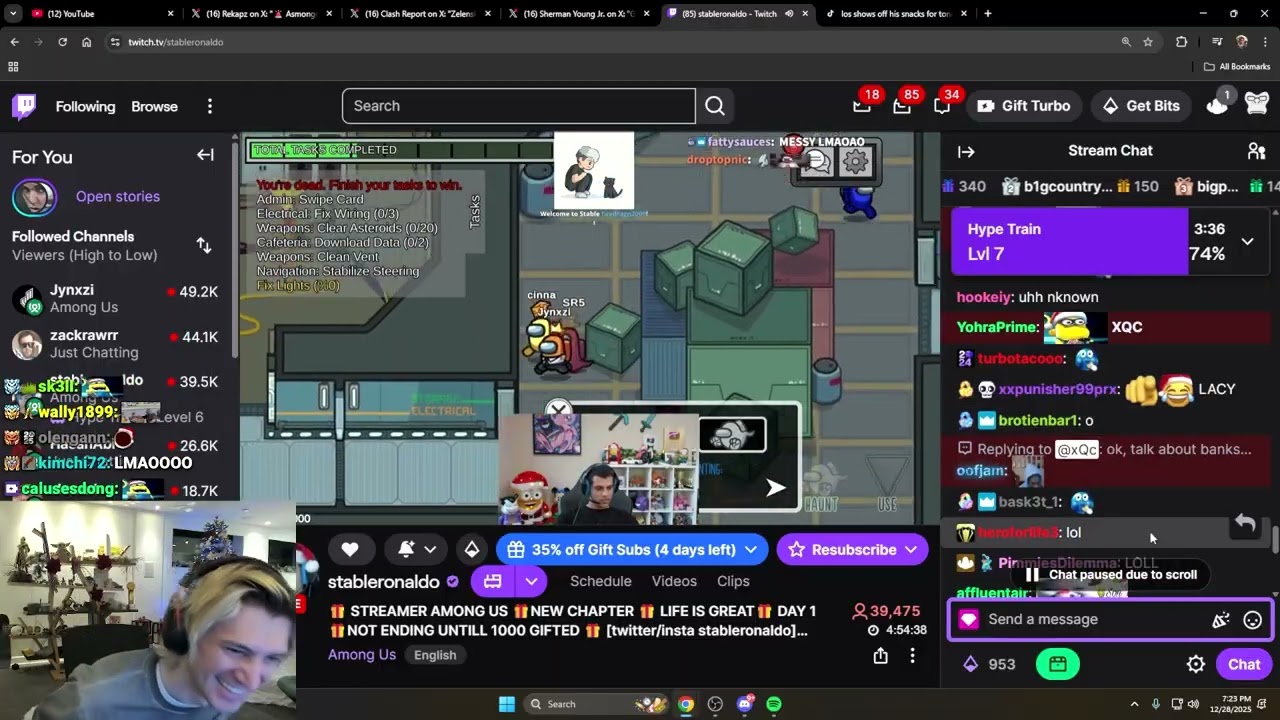Open stream more options vertical dots
Viewport: 1280px width, 720px height.
click(x=912, y=655)
